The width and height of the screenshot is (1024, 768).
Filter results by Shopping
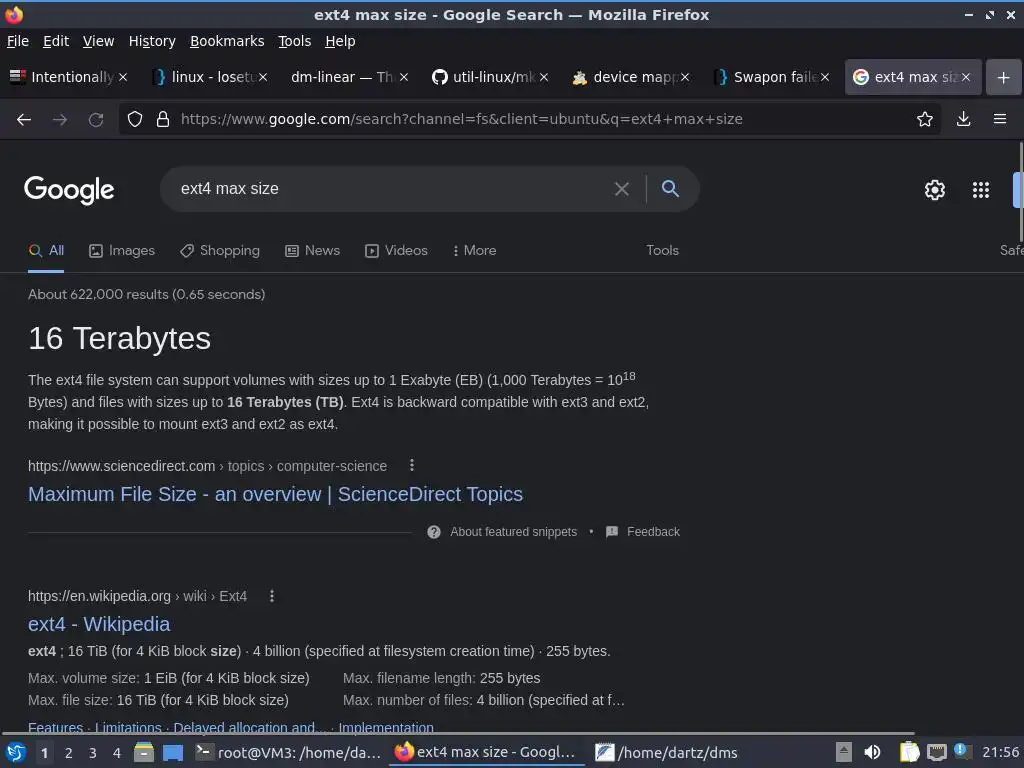pos(220,251)
